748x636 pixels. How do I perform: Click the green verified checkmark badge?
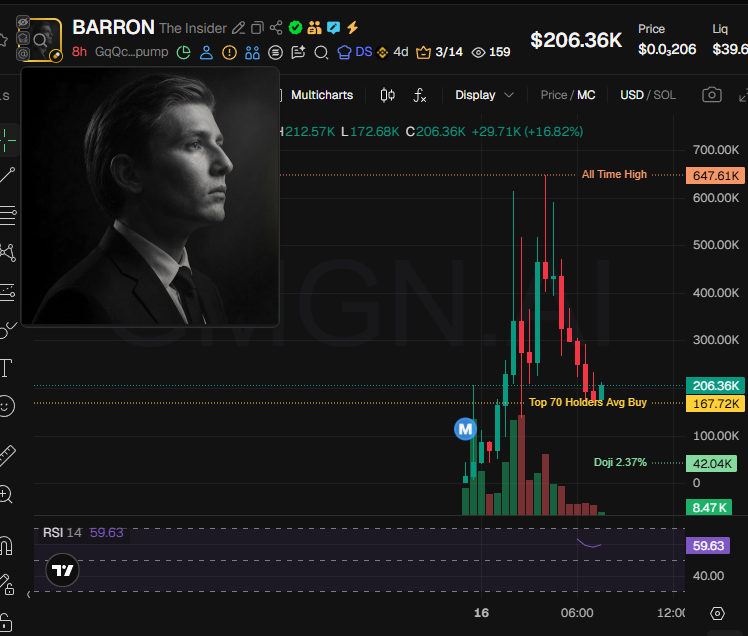coord(295,28)
